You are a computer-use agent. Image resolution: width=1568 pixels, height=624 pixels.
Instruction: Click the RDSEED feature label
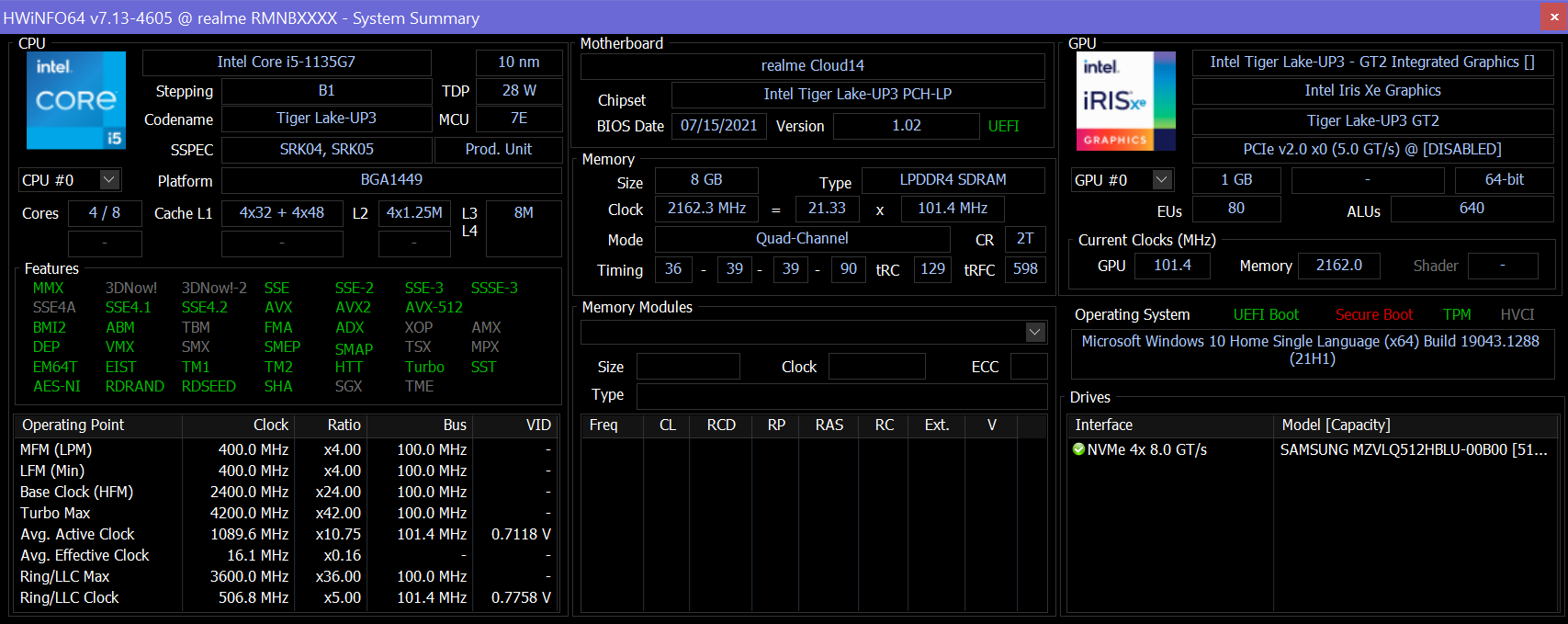tap(209, 387)
